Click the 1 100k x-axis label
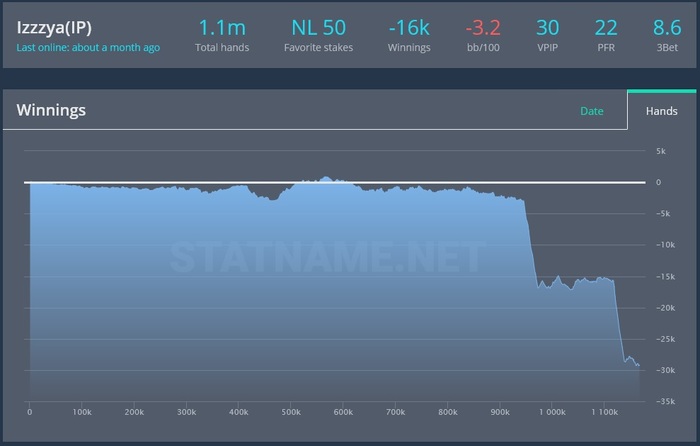Screen dimensions: 700x446 pyautogui.click(x=604, y=412)
